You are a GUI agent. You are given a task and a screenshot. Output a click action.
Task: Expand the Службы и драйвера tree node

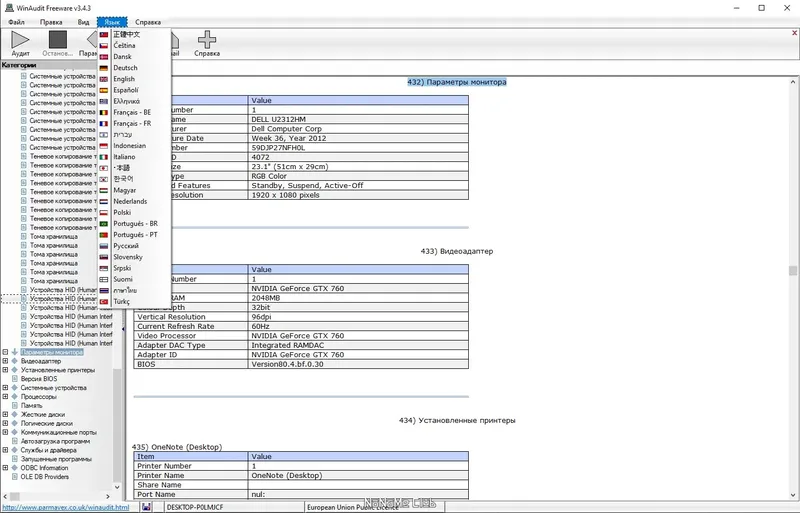[x=6, y=450]
